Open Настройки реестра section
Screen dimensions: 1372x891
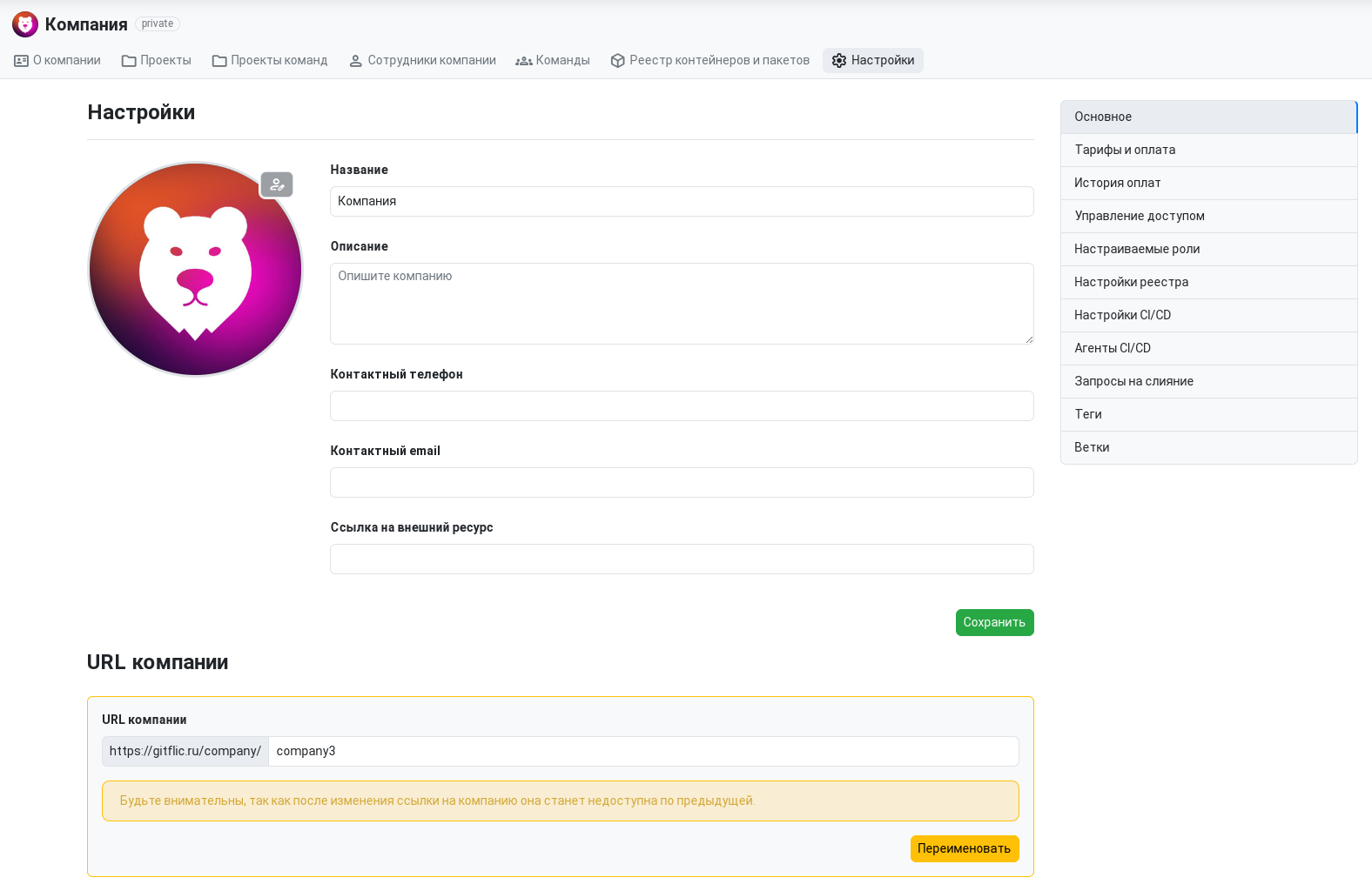[x=1208, y=283]
